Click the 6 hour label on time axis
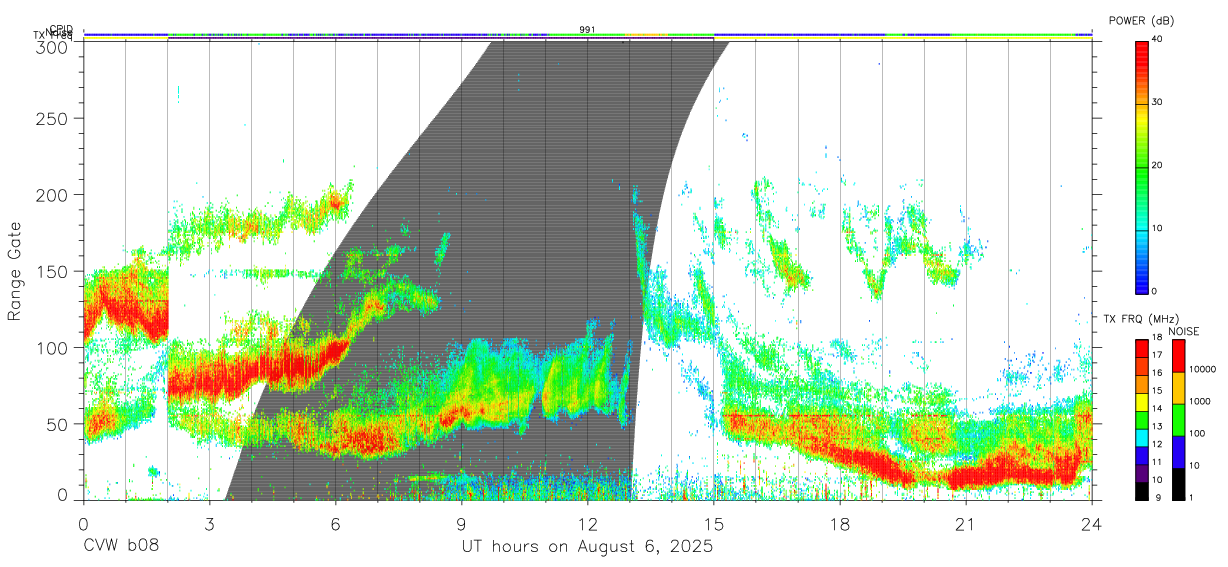1228x567 pixels. coord(336,523)
